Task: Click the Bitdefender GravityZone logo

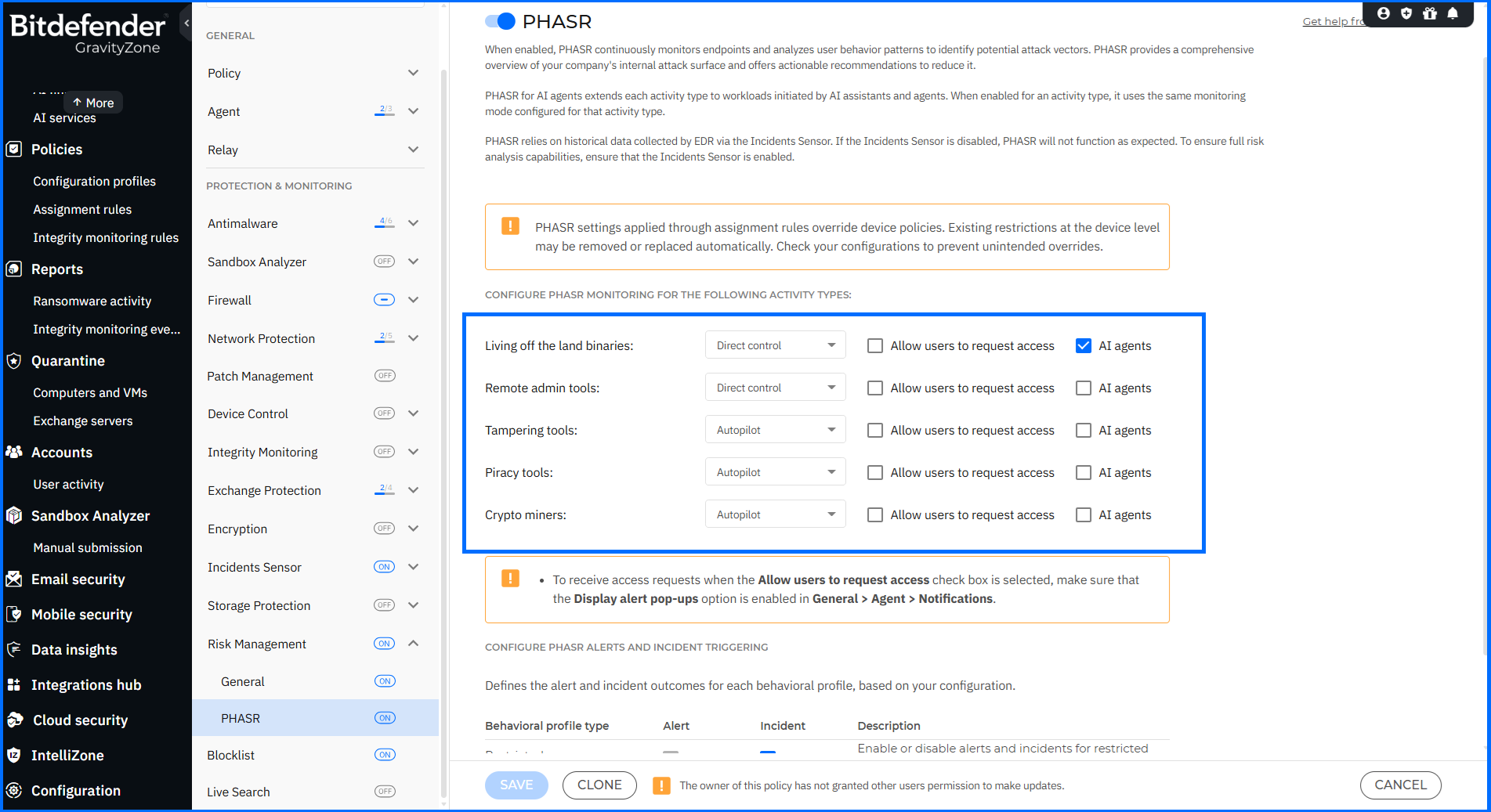Action: [x=88, y=34]
